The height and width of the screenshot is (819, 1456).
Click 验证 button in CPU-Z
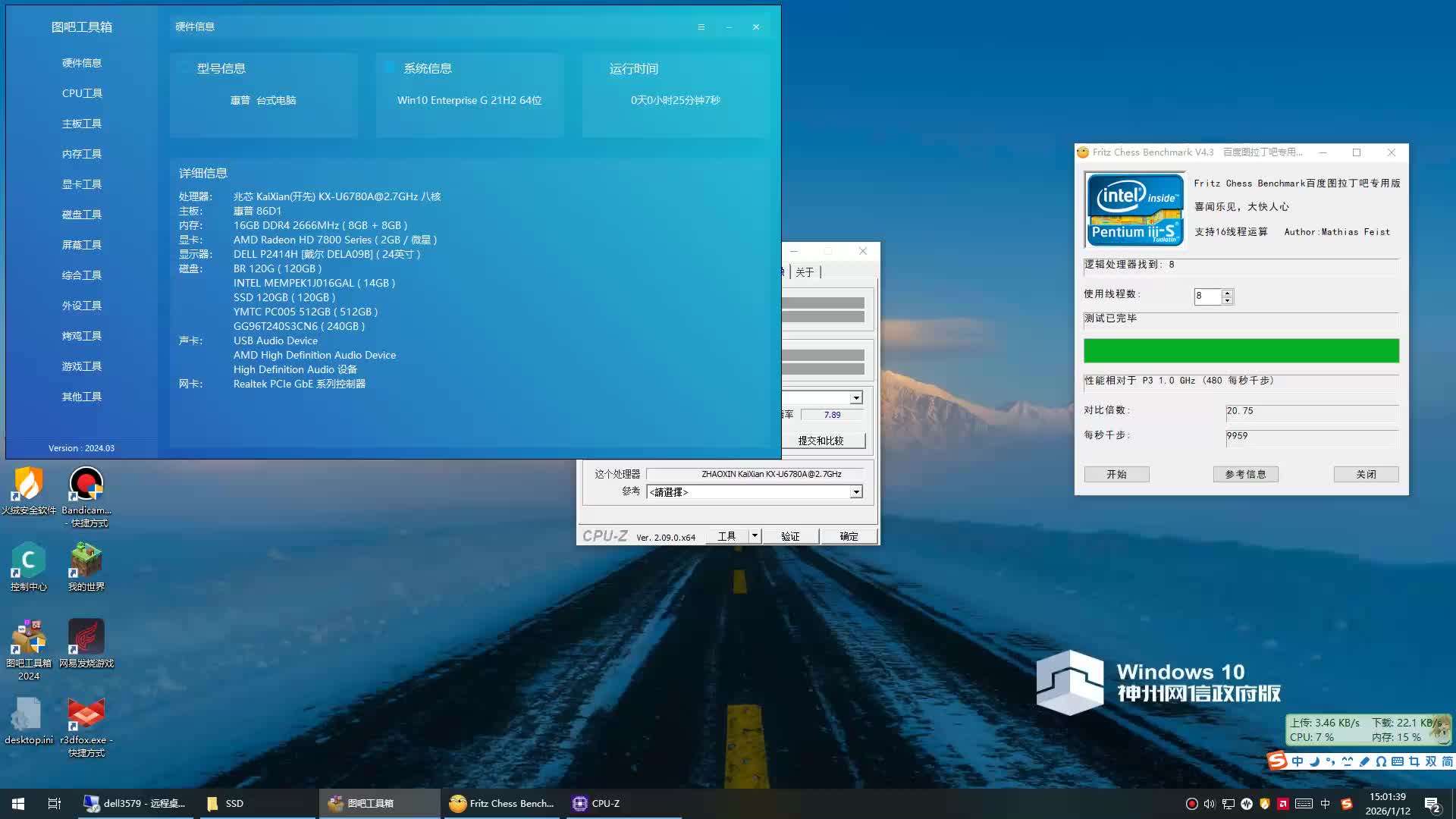(790, 536)
